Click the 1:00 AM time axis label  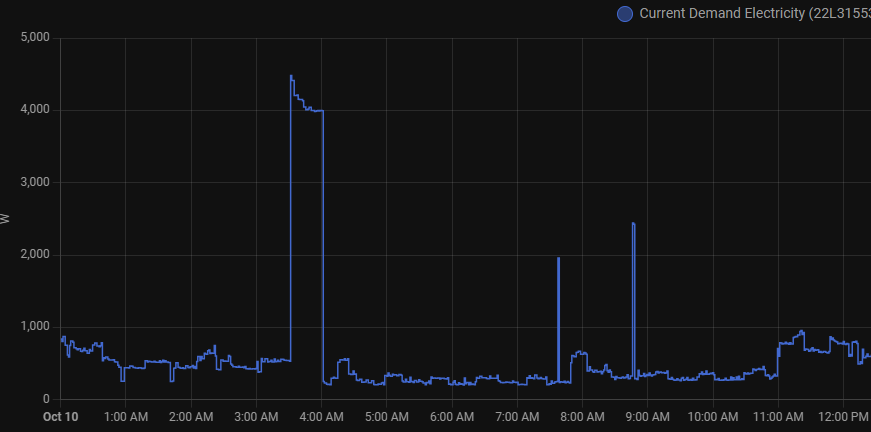126,416
